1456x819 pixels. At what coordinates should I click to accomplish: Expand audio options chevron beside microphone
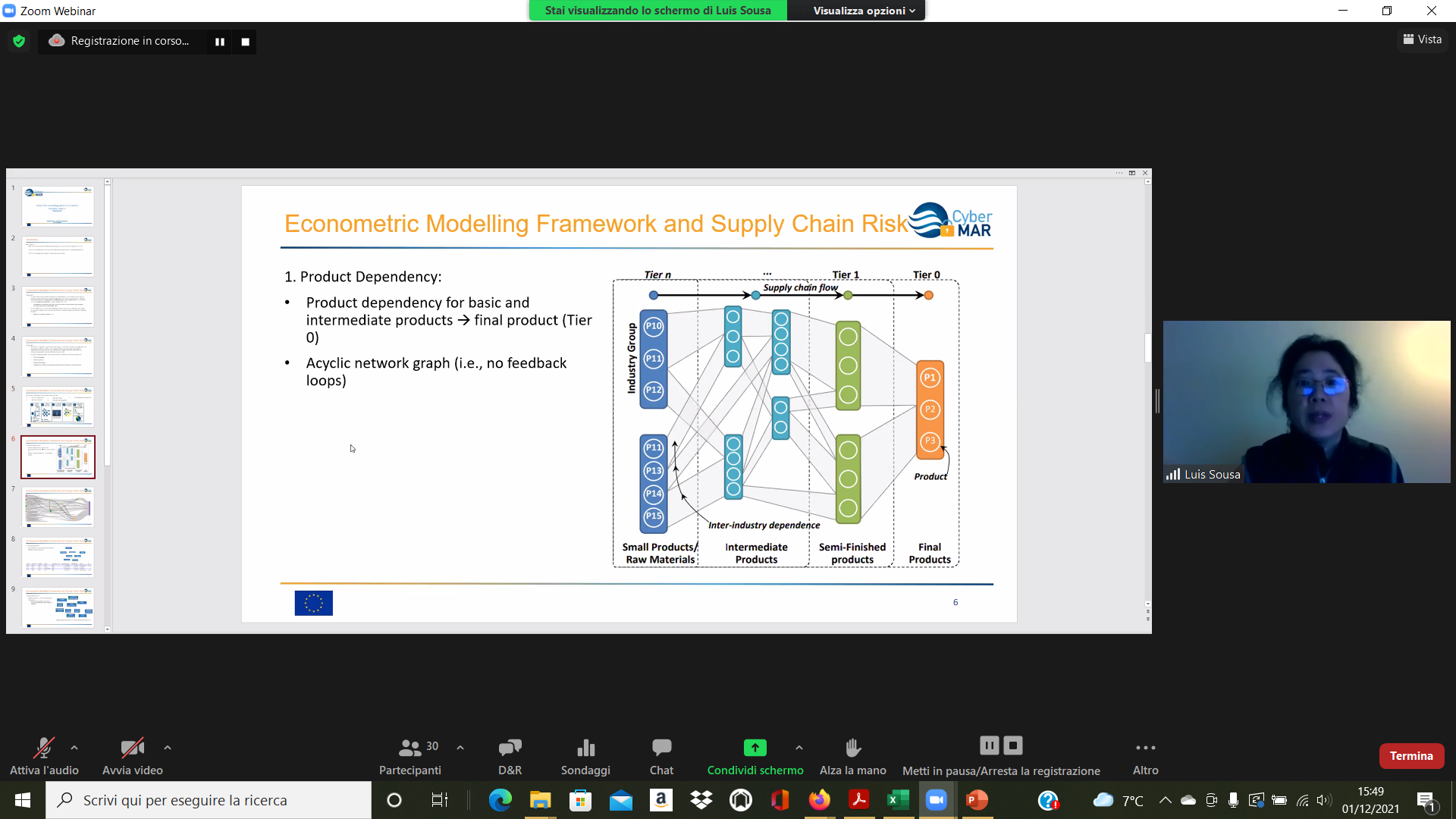coord(74,748)
